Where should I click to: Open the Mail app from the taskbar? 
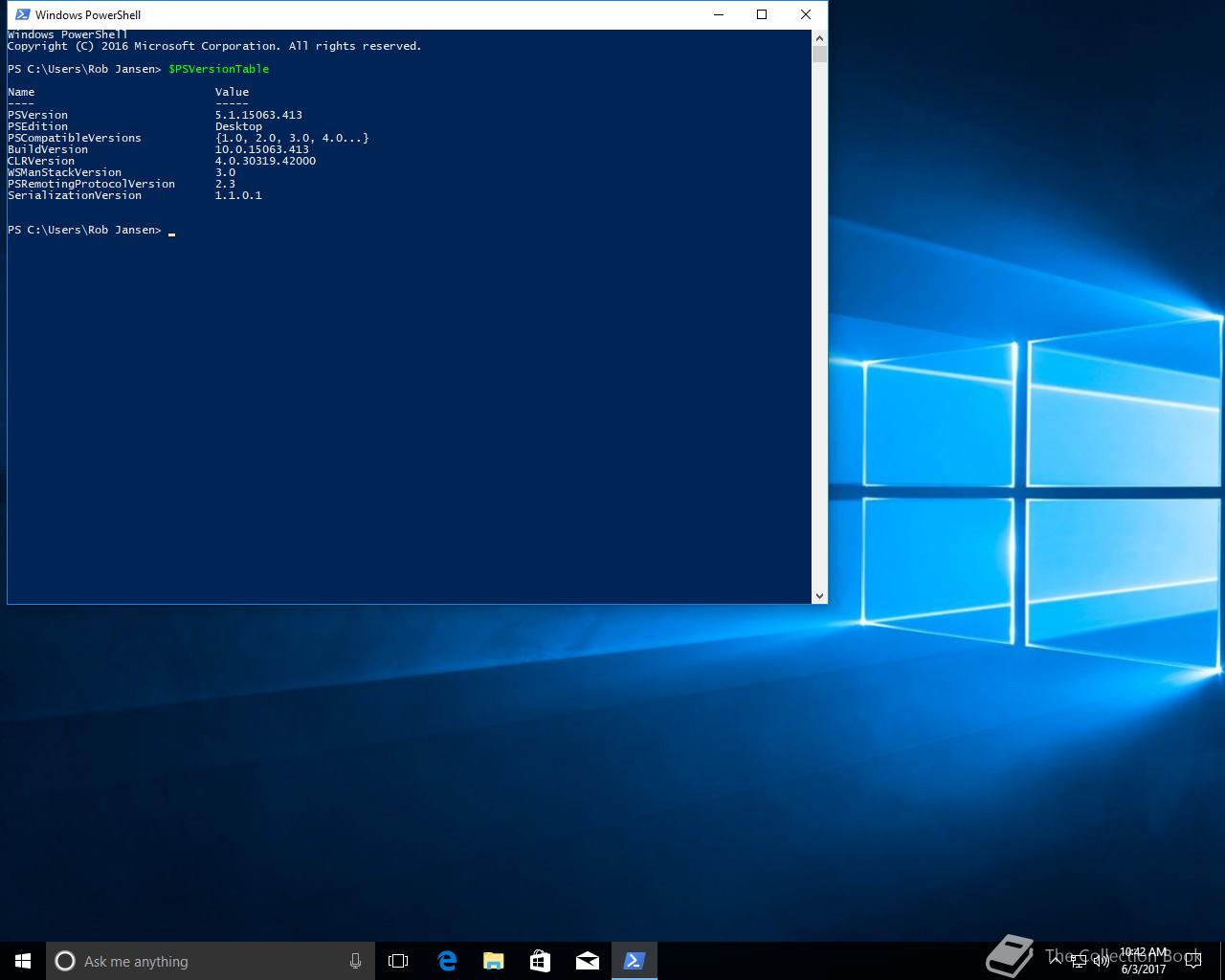(x=587, y=961)
